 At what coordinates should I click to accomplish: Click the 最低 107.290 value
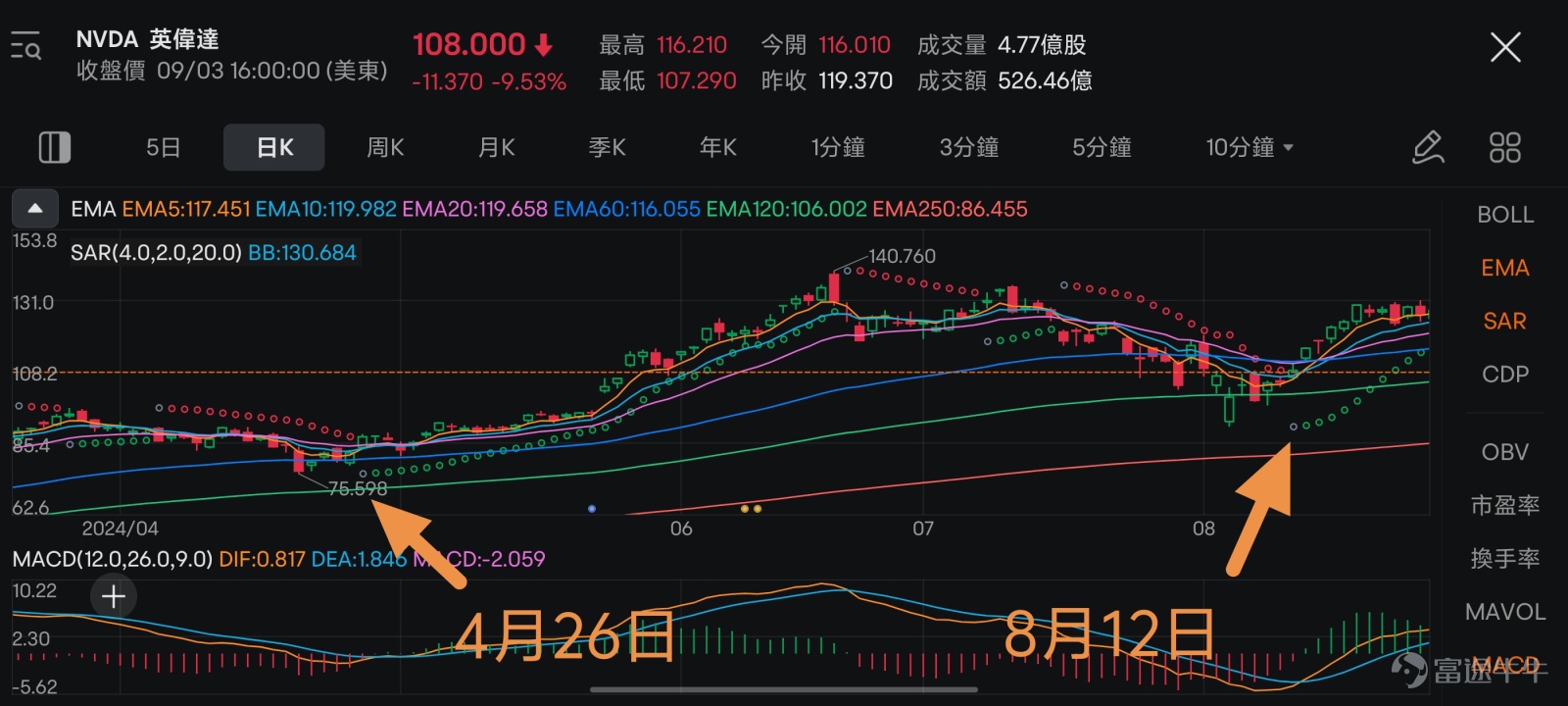coord(667,80)
